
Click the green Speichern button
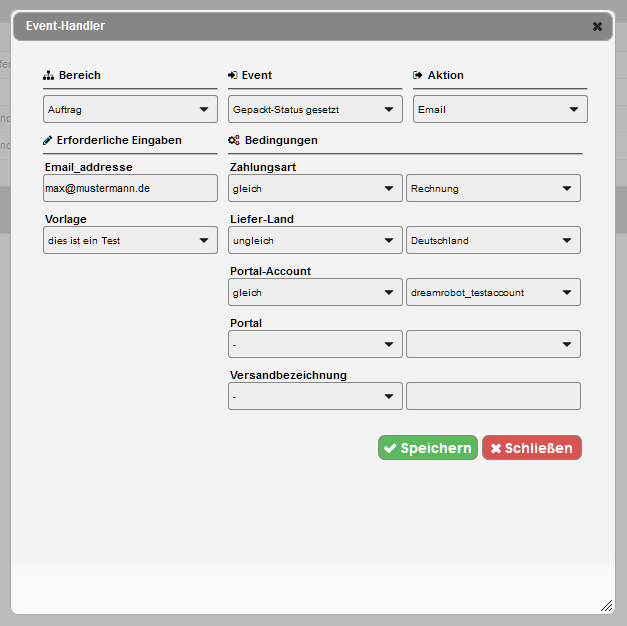tap(428, 448)
